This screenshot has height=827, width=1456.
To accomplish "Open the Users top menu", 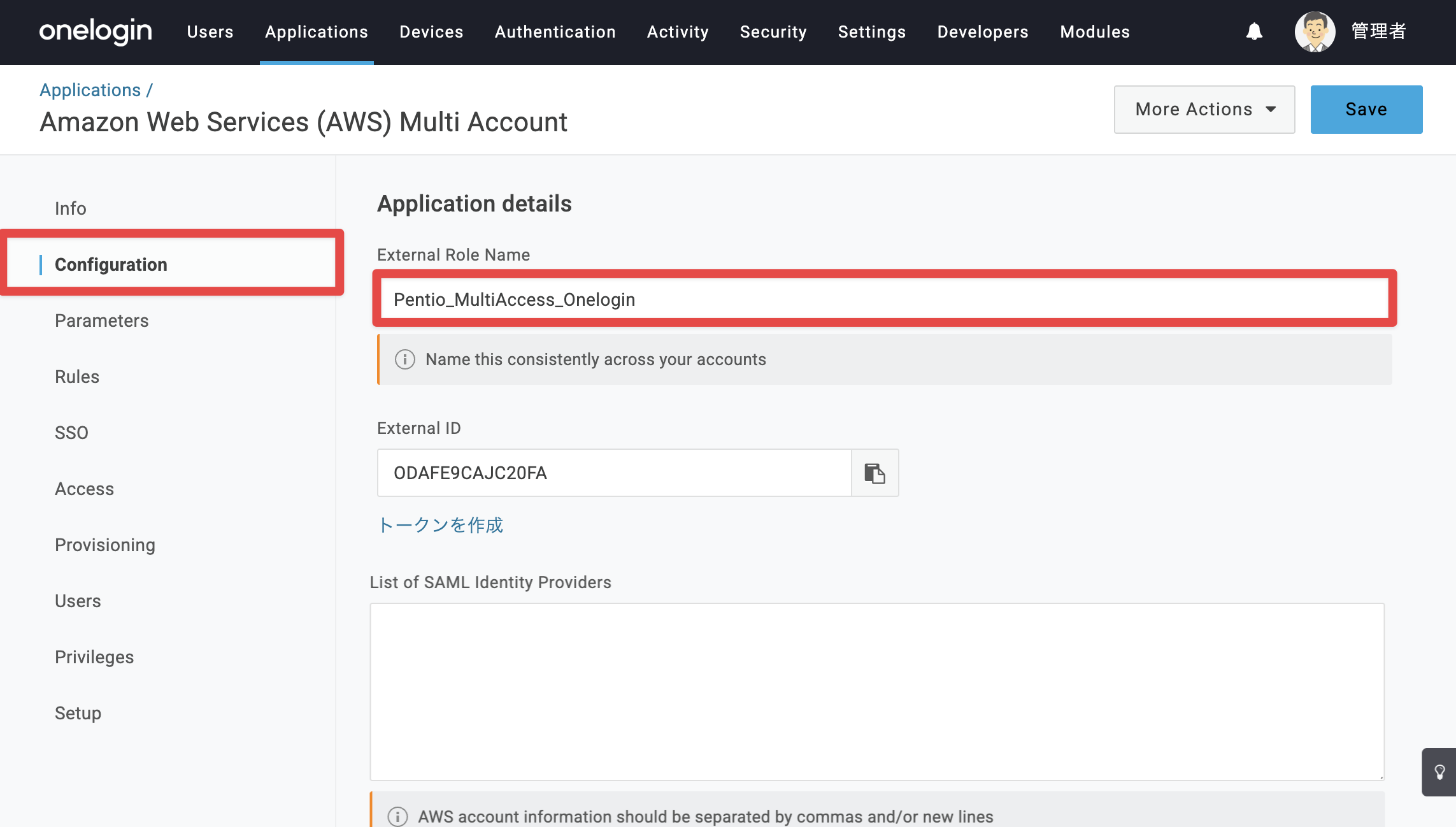I will point(210,32).
